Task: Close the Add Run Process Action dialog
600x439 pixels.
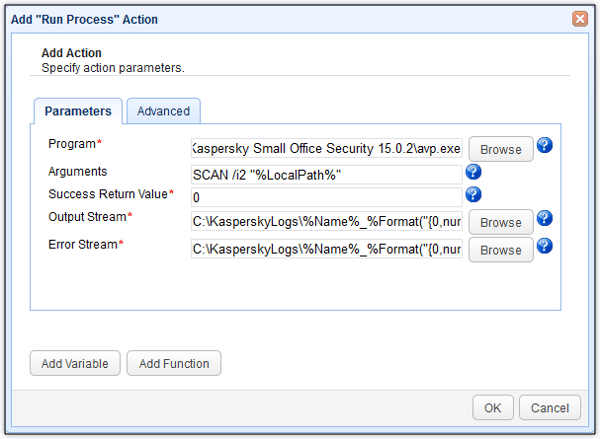Action: (x=579, y=19)
